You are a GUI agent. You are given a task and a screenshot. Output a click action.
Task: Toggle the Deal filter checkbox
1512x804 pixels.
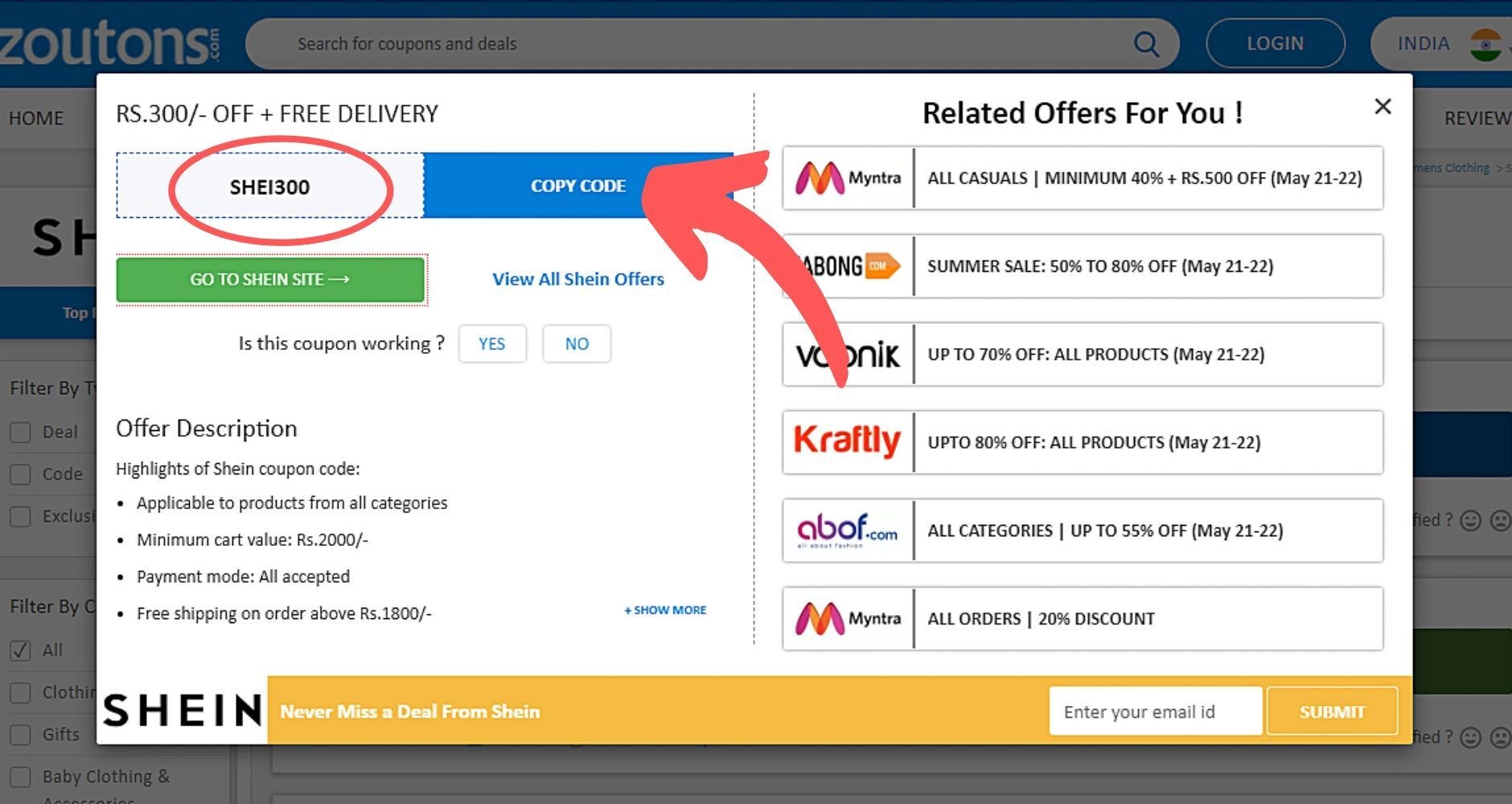[x=20, y=433]
